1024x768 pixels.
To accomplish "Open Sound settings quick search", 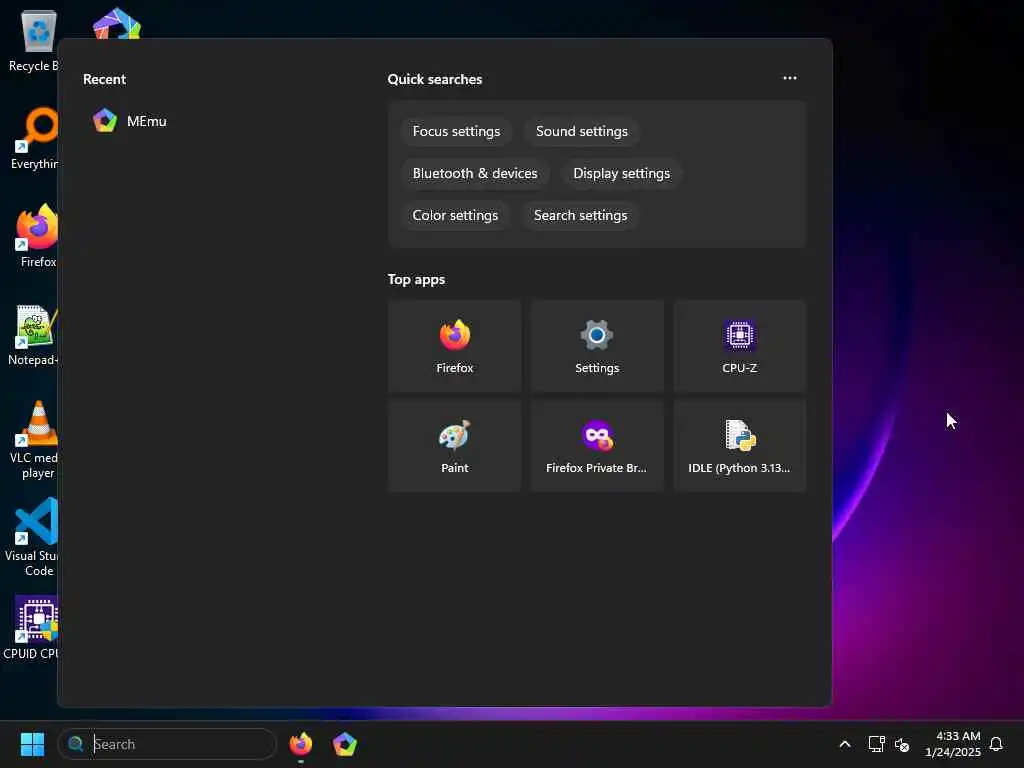I will pos(581,131).
